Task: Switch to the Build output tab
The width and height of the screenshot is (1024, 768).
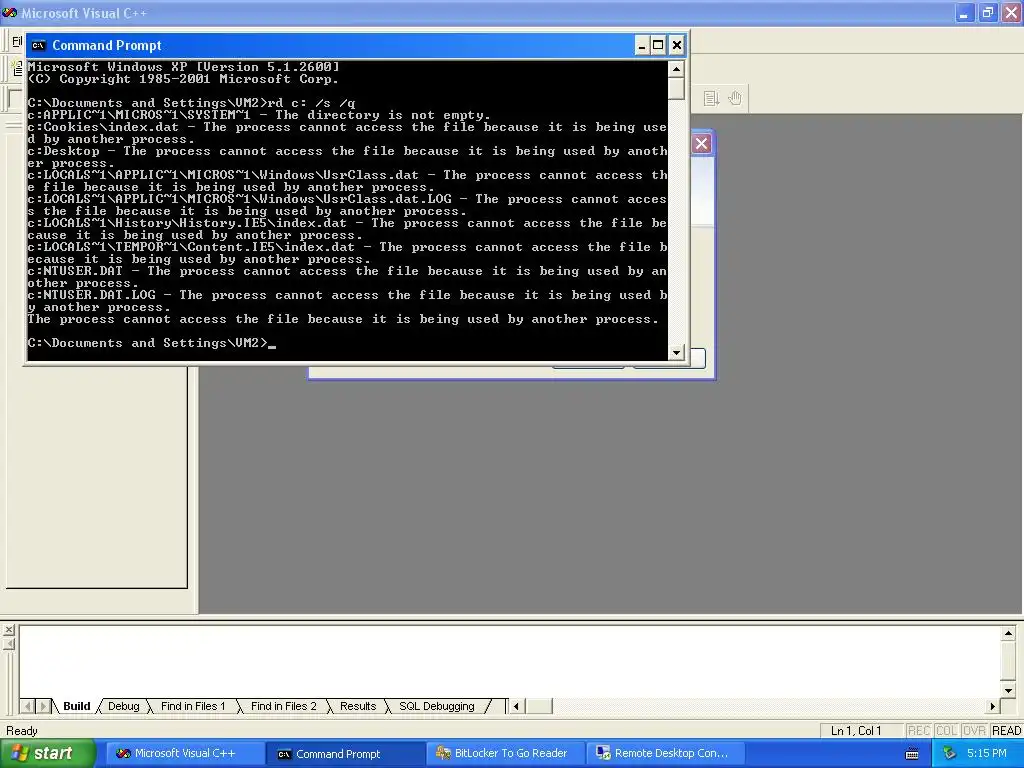Action: click(76, 706)
